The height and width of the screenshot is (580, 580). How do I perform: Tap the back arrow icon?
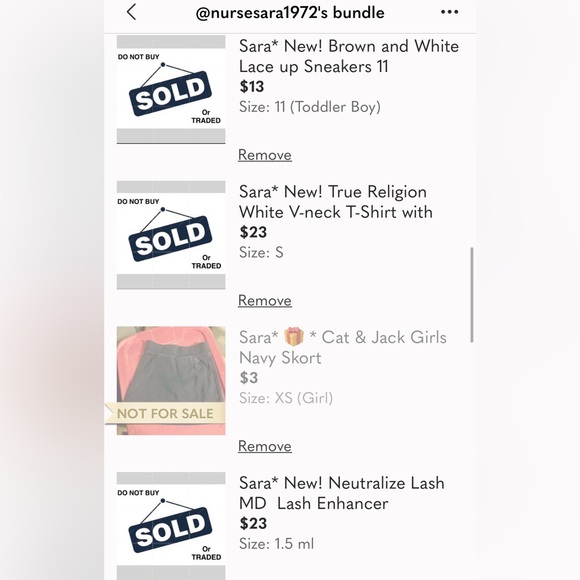pos(131,12)
